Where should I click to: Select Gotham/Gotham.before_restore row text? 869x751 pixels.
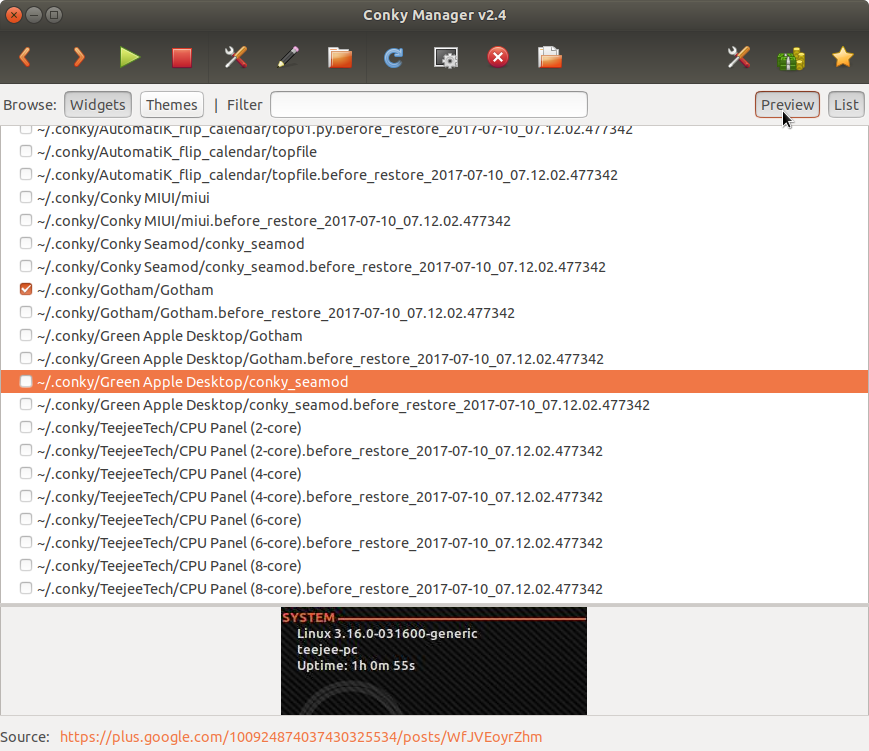276,313
